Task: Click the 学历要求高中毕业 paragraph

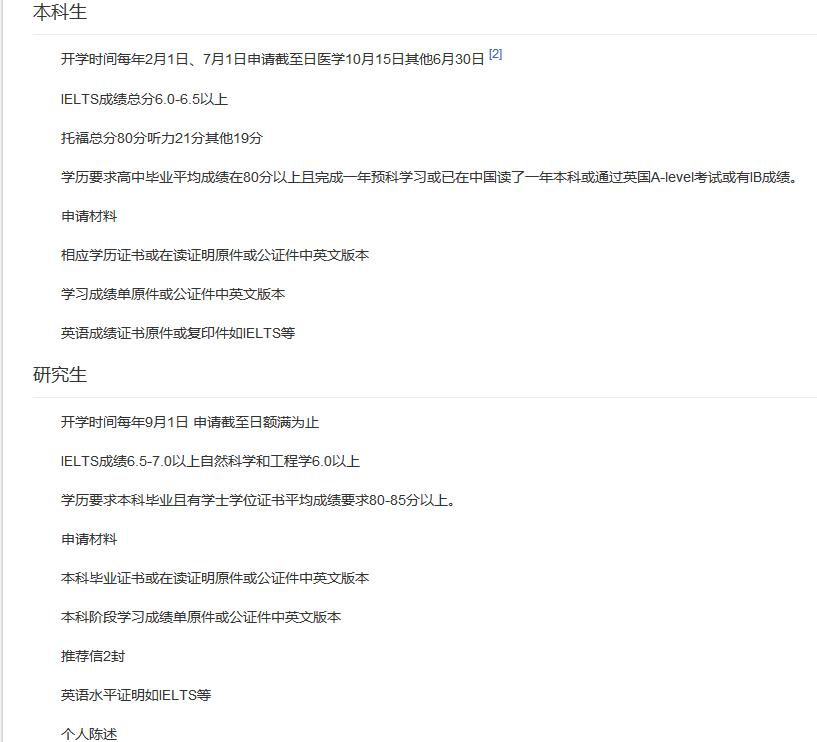Action: [428, 177]
